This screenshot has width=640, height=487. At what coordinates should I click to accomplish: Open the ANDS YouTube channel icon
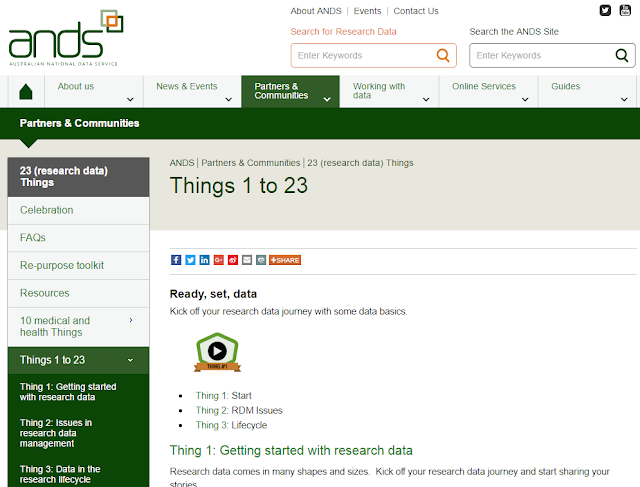click(x=625, y=10)
